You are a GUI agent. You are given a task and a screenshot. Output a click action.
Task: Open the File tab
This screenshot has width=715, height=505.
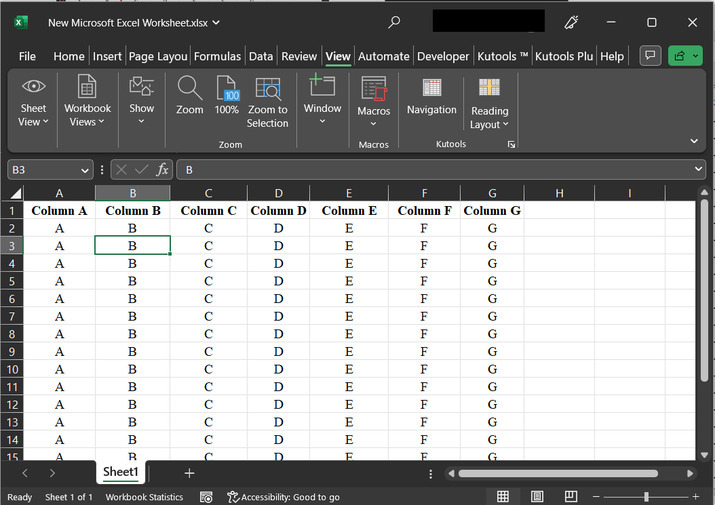27,56
